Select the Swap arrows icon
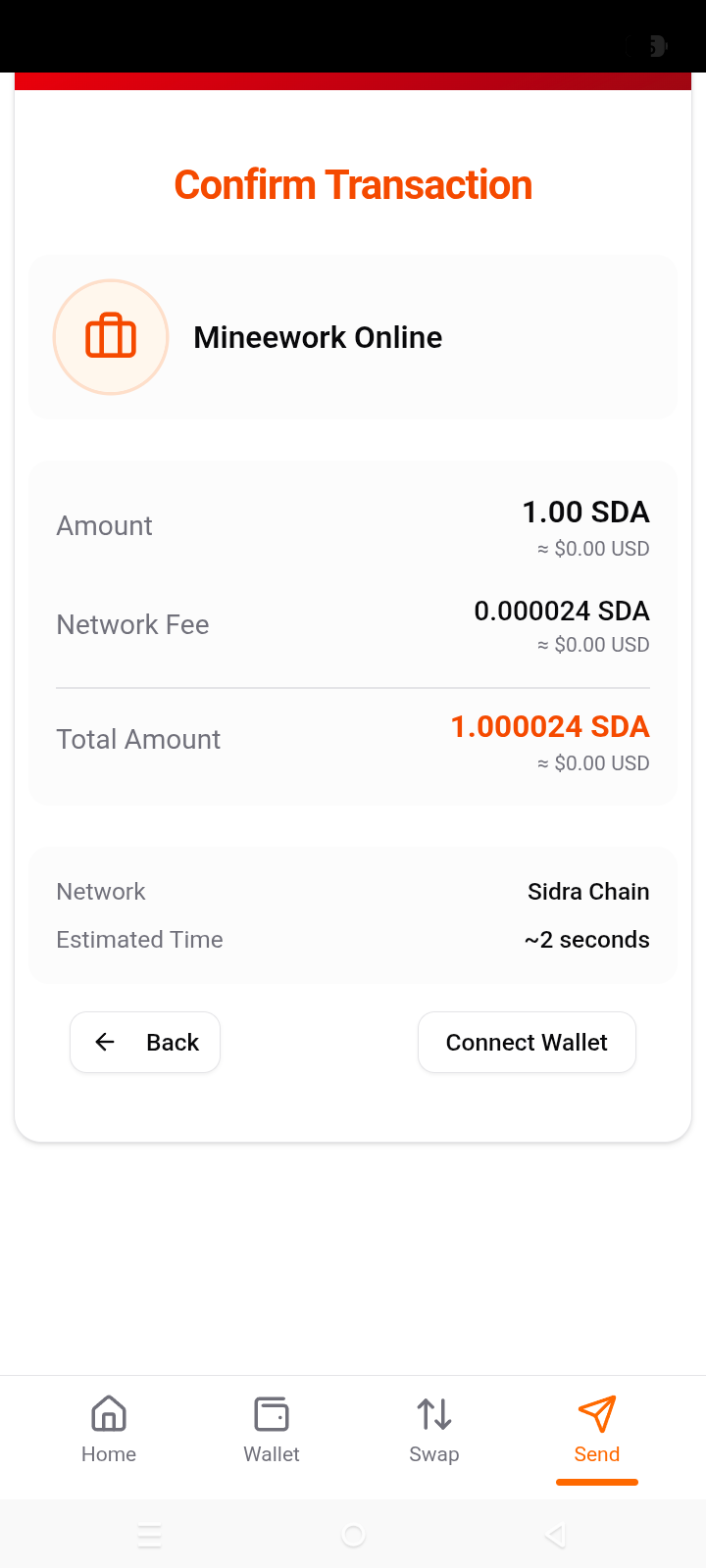The width and height of the screenshot is (706, 1568). pos(434,1414)
